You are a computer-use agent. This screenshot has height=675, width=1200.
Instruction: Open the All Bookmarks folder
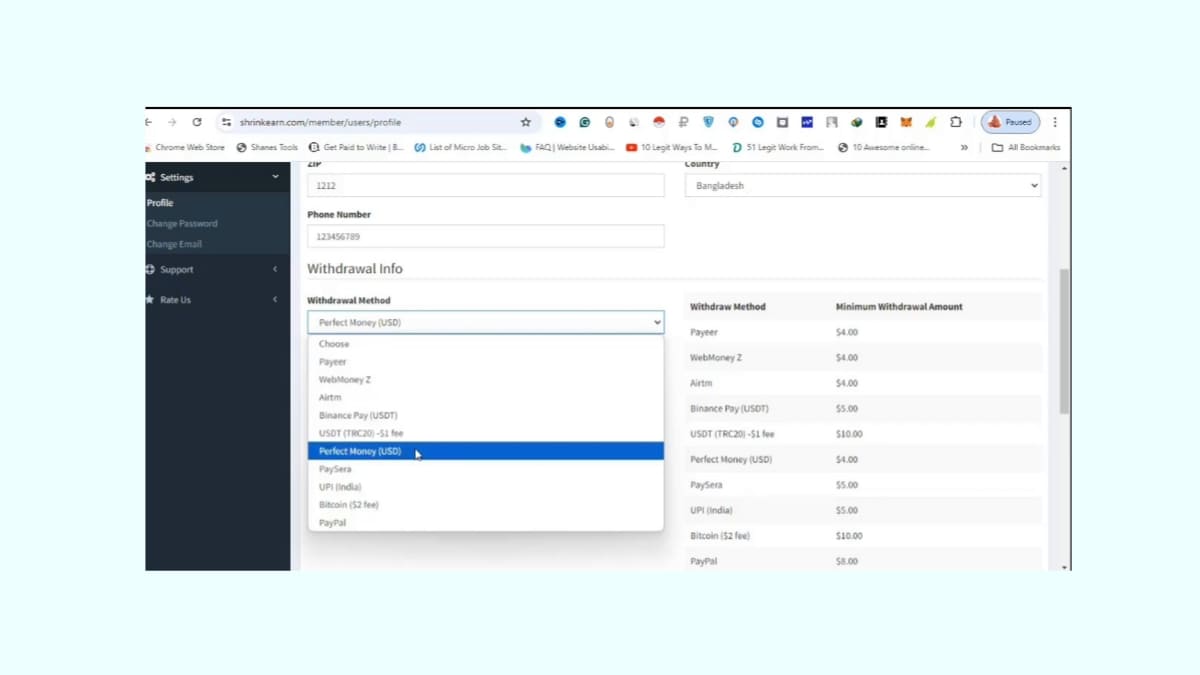click(1025, 147)
